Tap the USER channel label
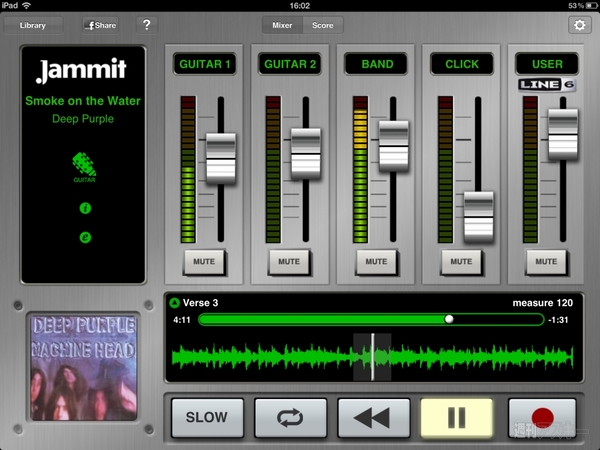 [x=547, y=64]
